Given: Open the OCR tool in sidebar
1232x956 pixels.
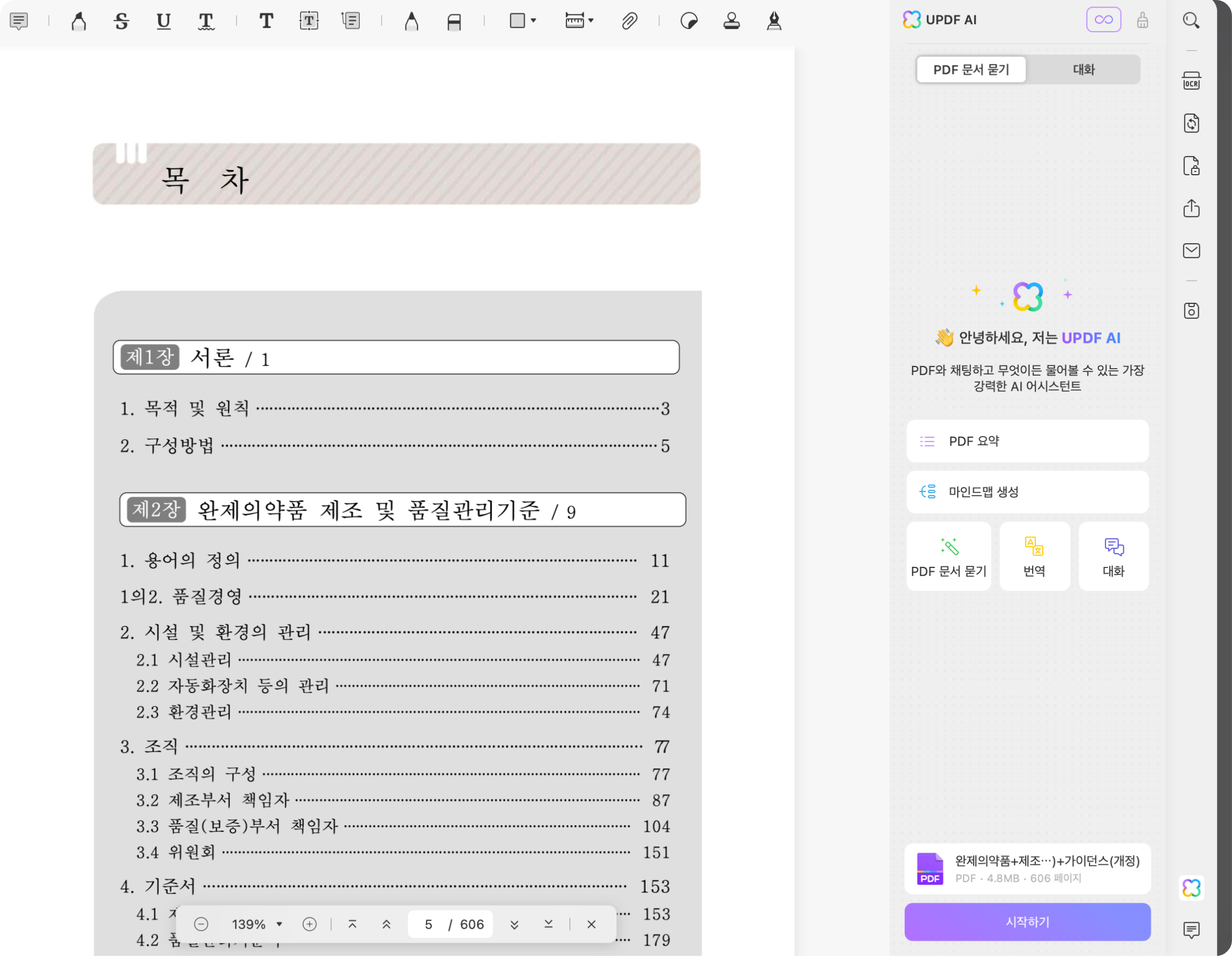Looking at the screenshot, I should [x=1191, y=81].
